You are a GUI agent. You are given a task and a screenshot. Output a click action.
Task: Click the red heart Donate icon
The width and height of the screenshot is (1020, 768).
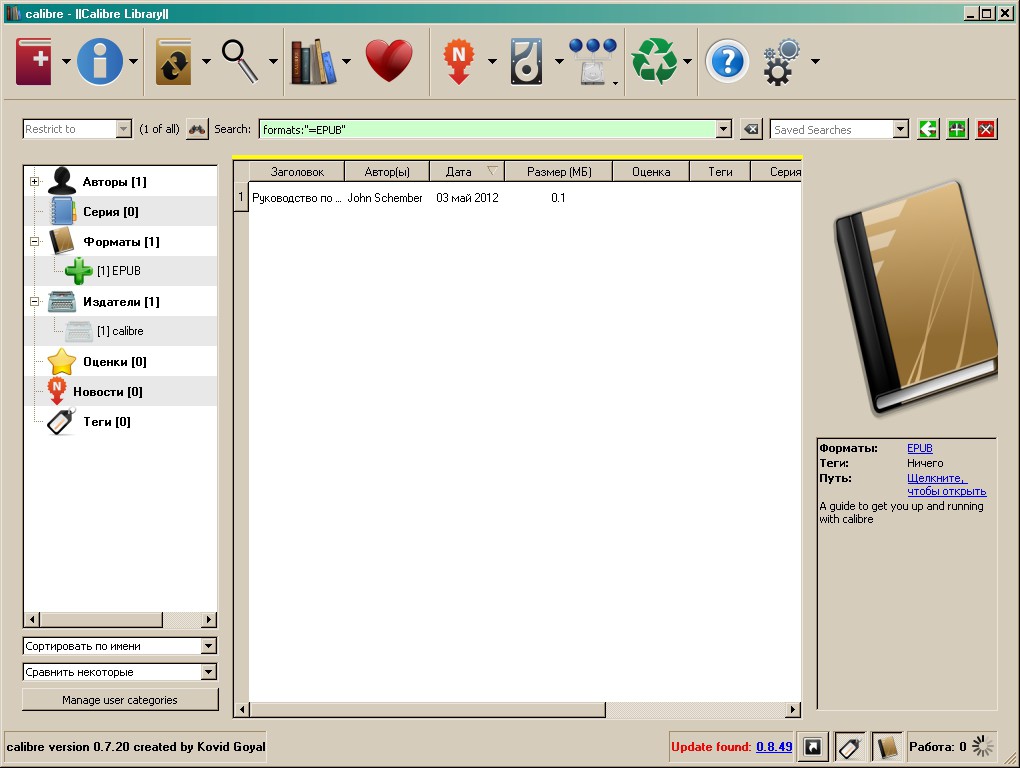point(389,61)
